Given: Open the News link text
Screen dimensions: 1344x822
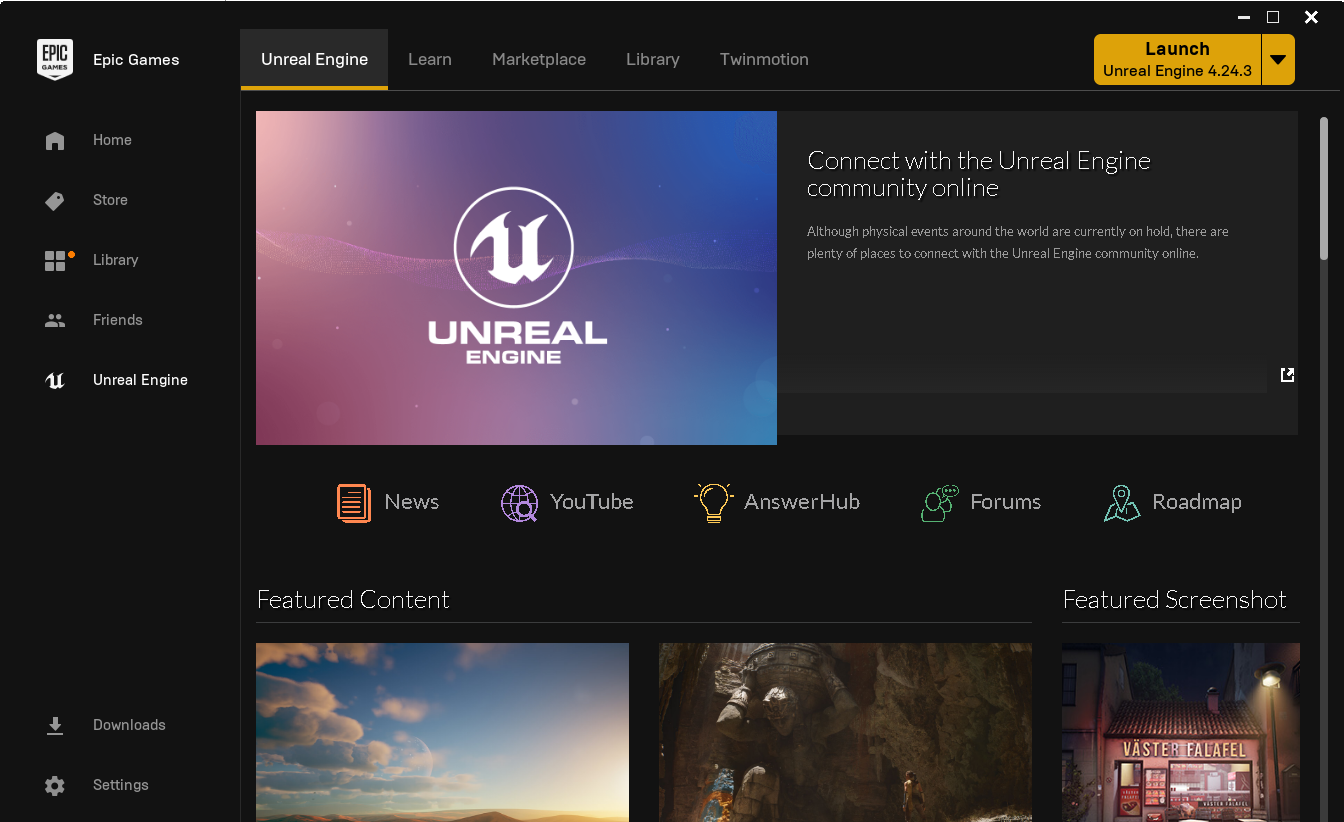Looking at the screenshot, I should [412, 502].
